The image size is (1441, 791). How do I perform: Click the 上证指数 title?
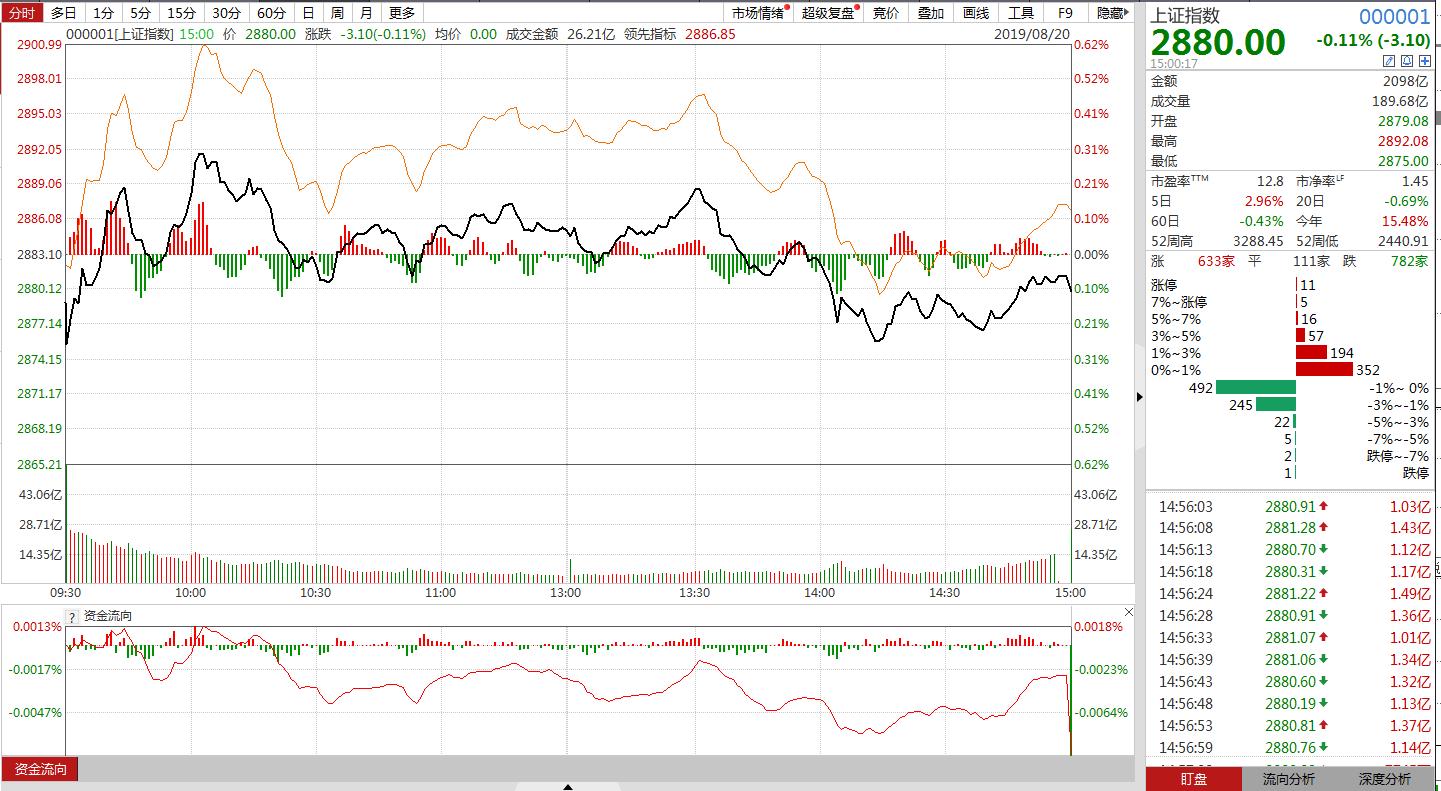[1185, 15]
